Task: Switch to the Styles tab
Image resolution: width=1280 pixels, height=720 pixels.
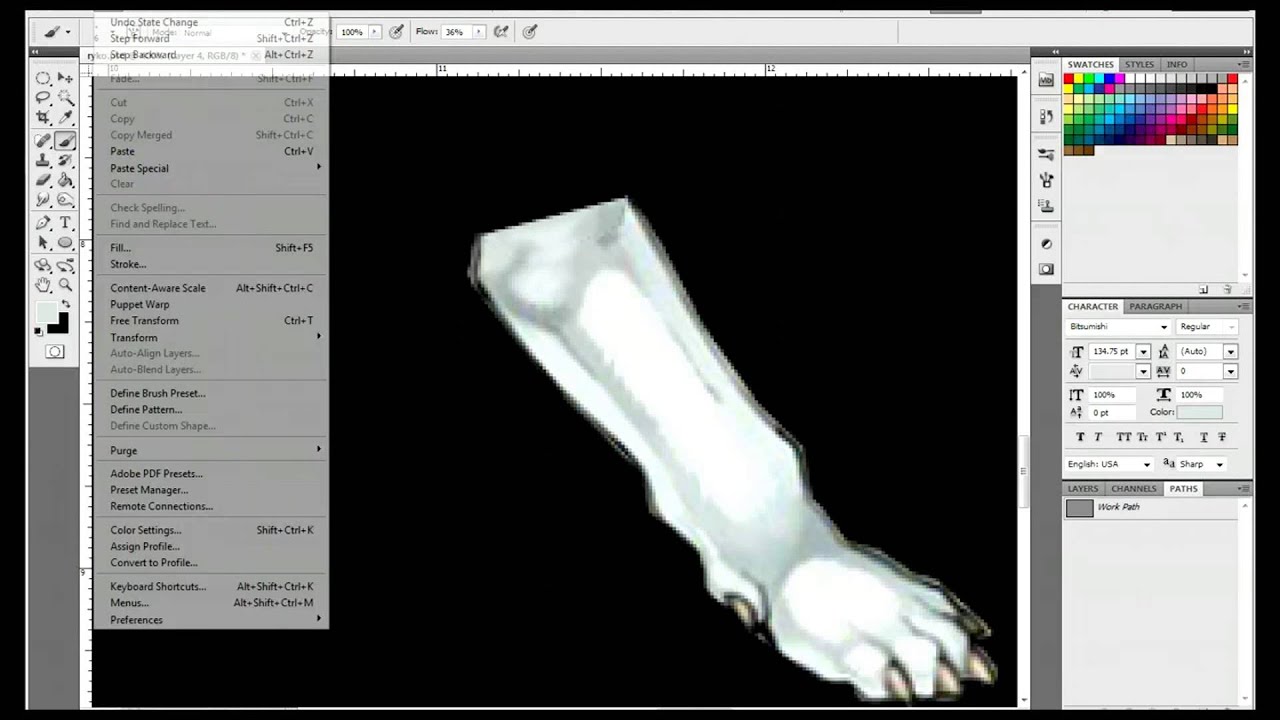Action: [1139, 65]
